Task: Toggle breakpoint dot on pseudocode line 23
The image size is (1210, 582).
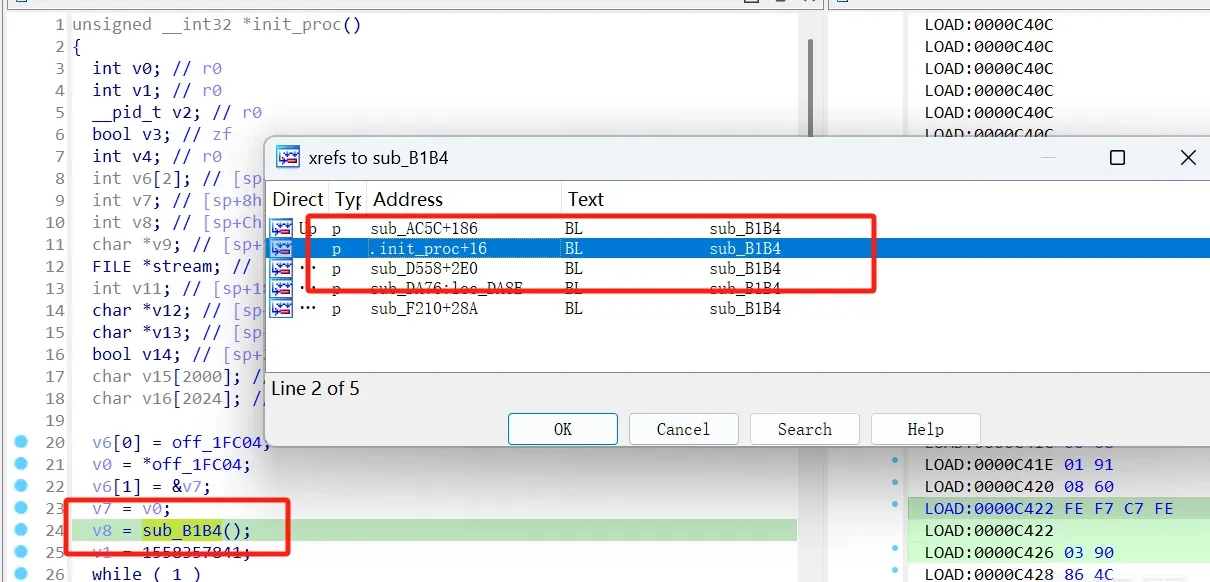Action: pyautogui.click(x=20, y=508)
